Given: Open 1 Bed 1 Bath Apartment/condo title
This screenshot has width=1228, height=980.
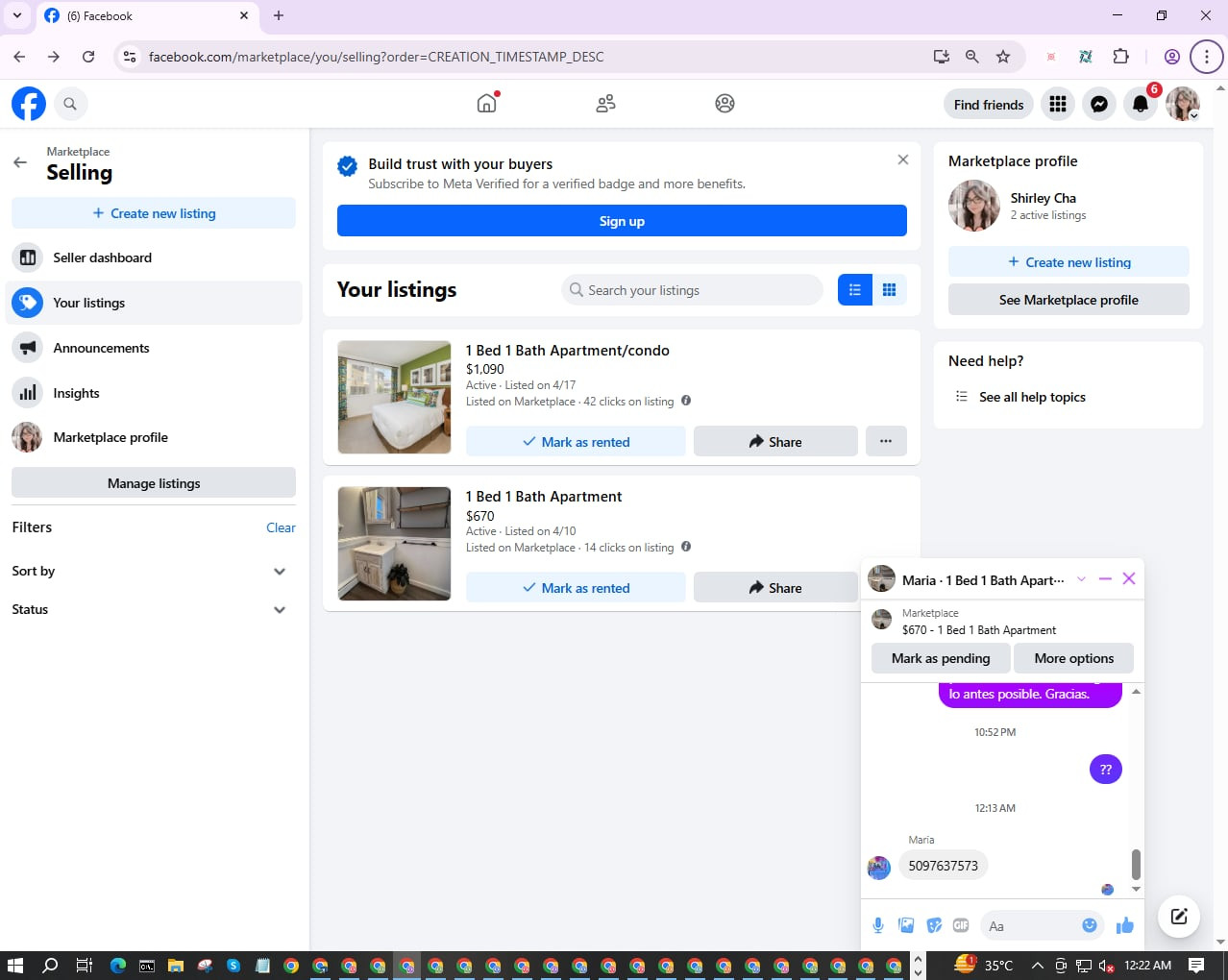Looking at the screenshot, I should (x=568, y=351).
